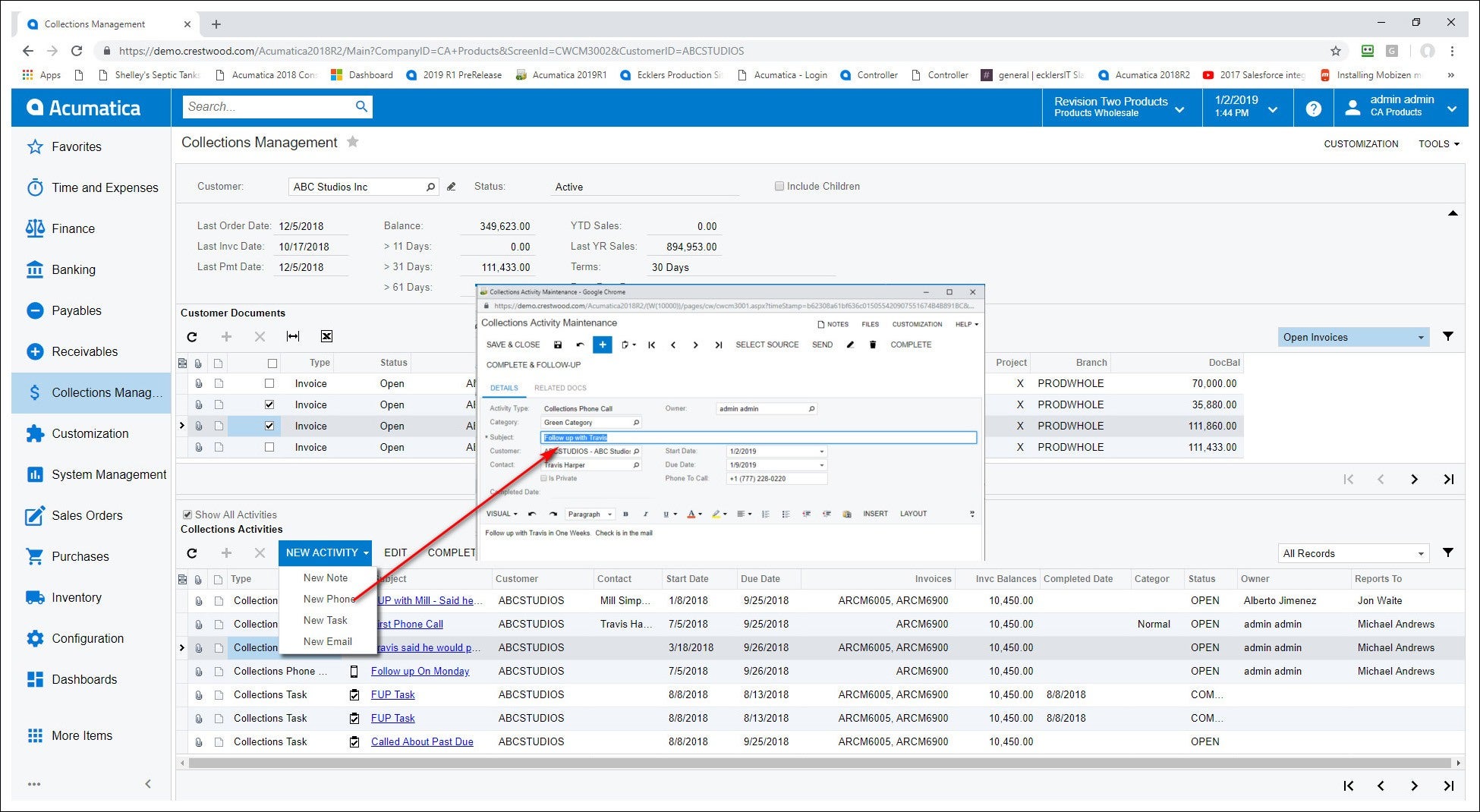The image size is (1480, 812).
Task: Open the admin admin user menu
Action: click(1402, 107)
